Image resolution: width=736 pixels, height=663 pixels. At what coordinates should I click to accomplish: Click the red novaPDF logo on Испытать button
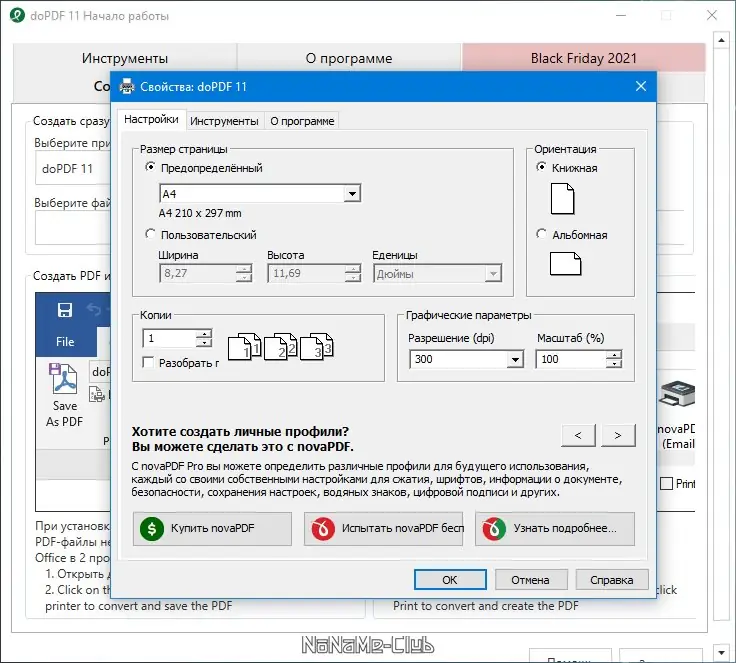pos(323,529)
